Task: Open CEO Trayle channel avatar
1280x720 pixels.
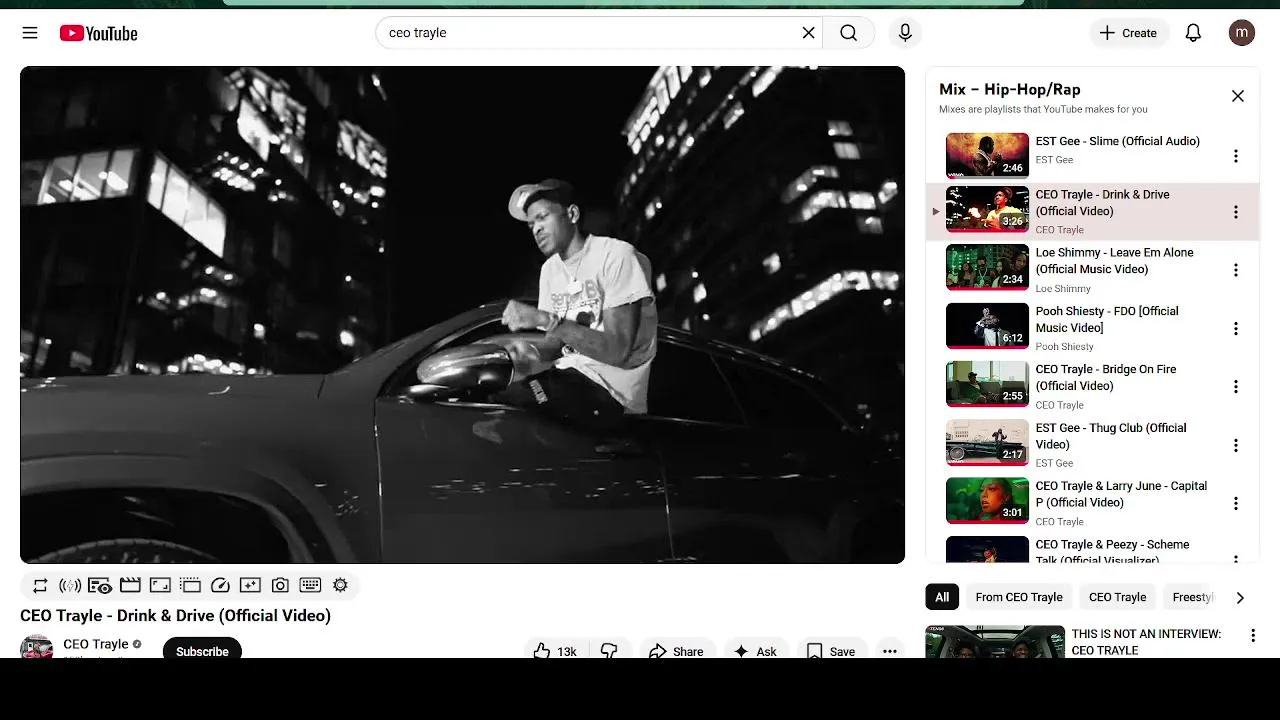Action: point(37,647)
